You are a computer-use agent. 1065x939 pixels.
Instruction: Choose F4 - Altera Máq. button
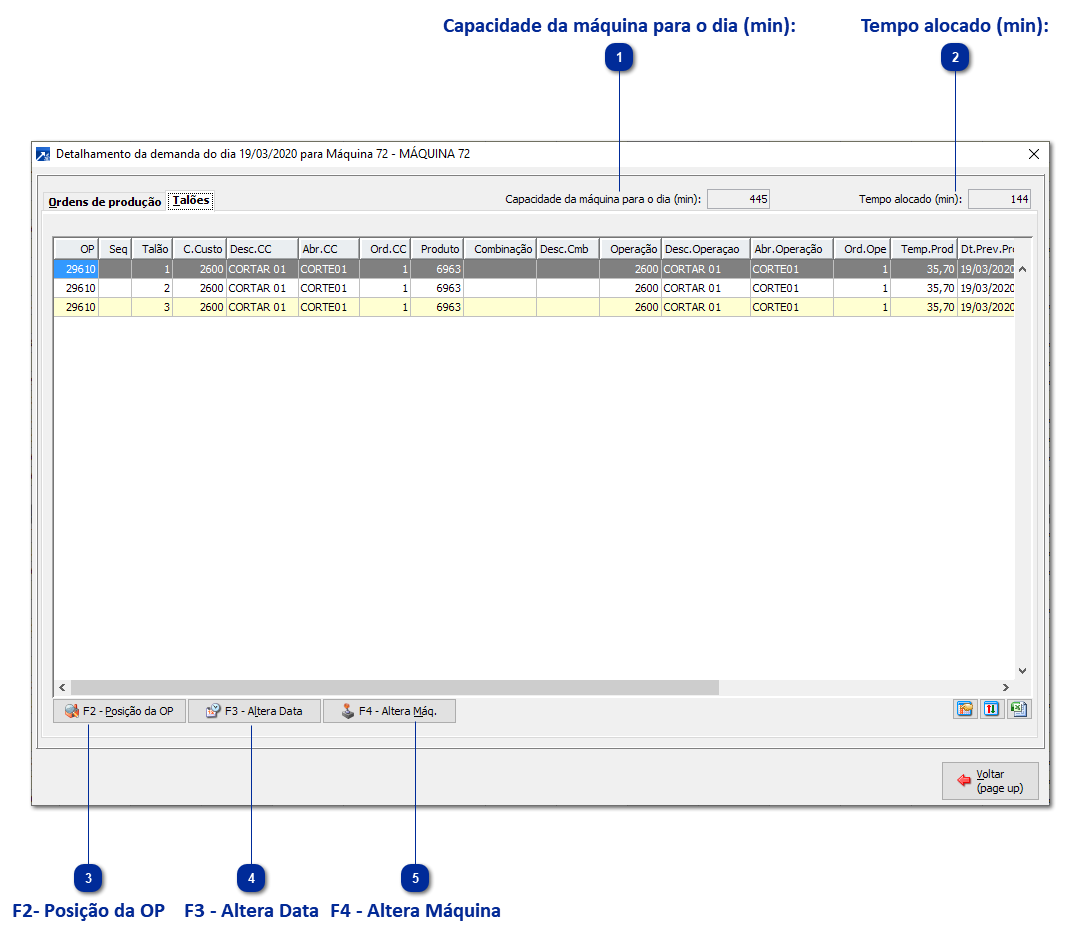[389, 711]
